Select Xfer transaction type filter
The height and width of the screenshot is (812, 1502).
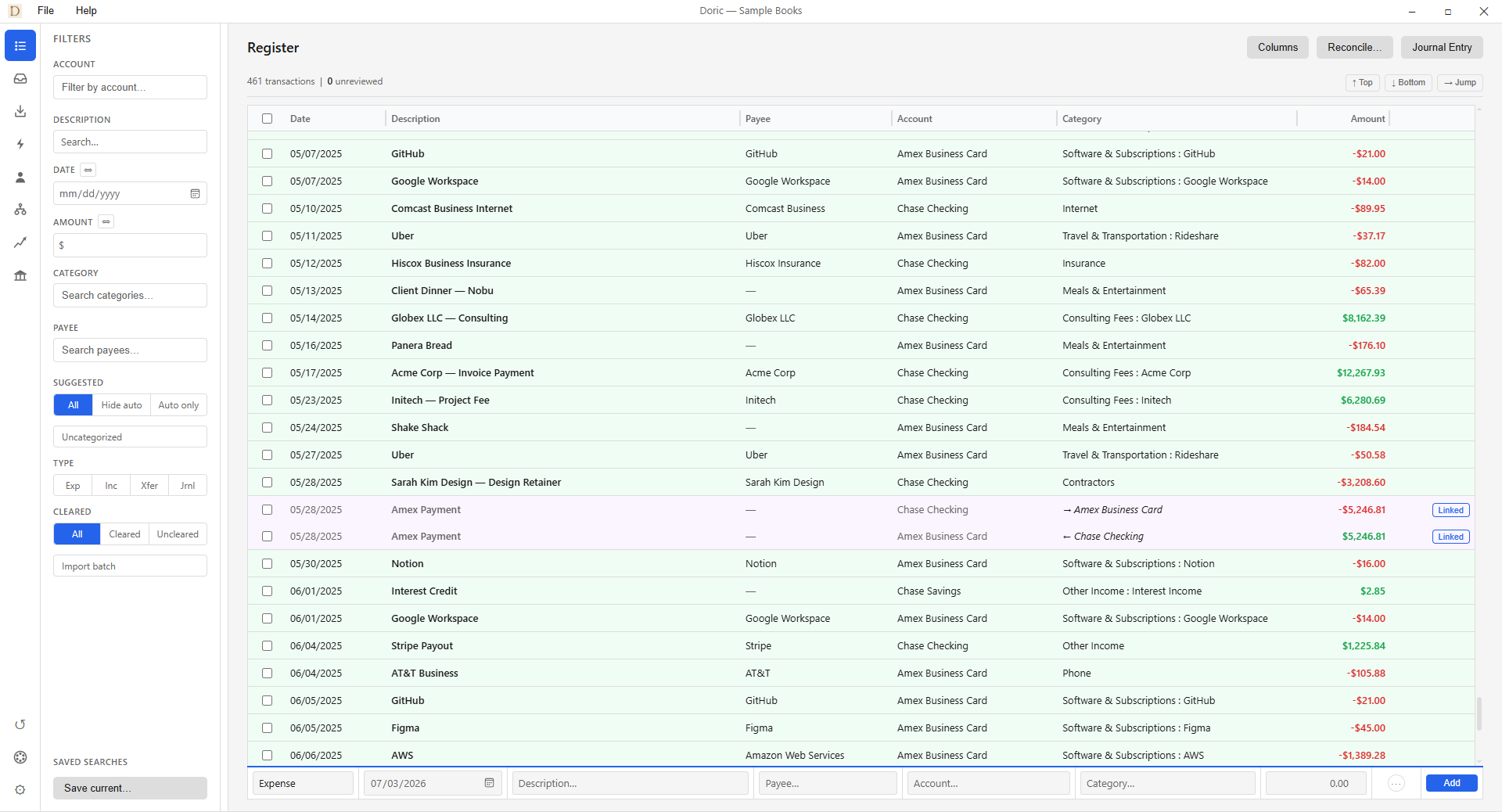[x=149, y=486]
